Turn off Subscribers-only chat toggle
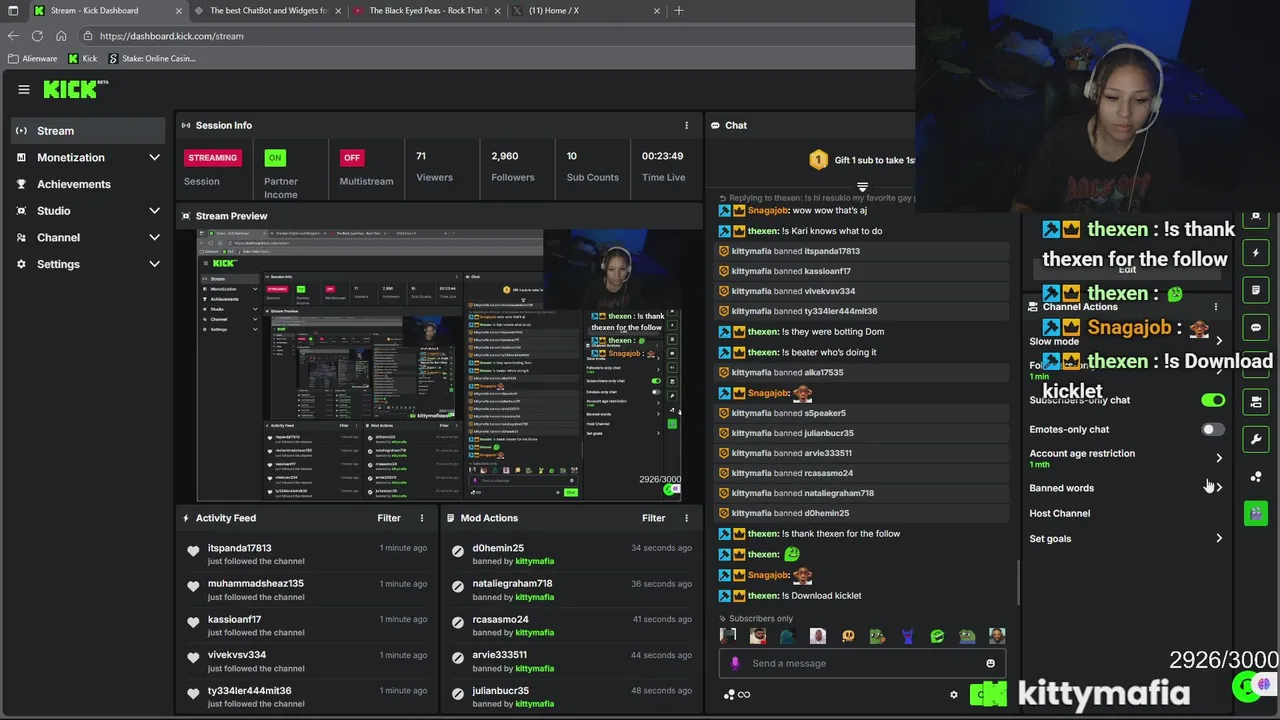1280x720 pixels. point(1213,400)
